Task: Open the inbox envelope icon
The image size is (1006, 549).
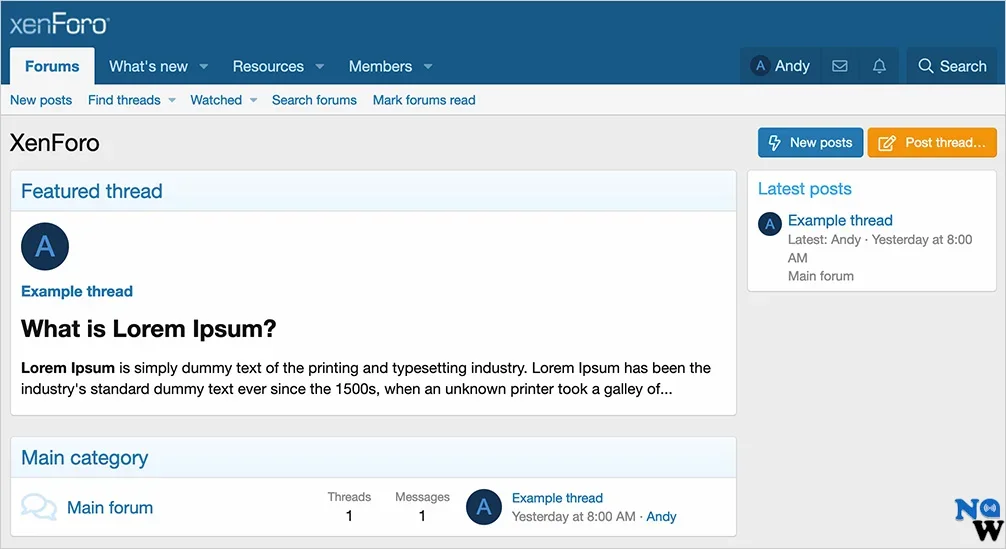Action: click(x=840, y=66)
